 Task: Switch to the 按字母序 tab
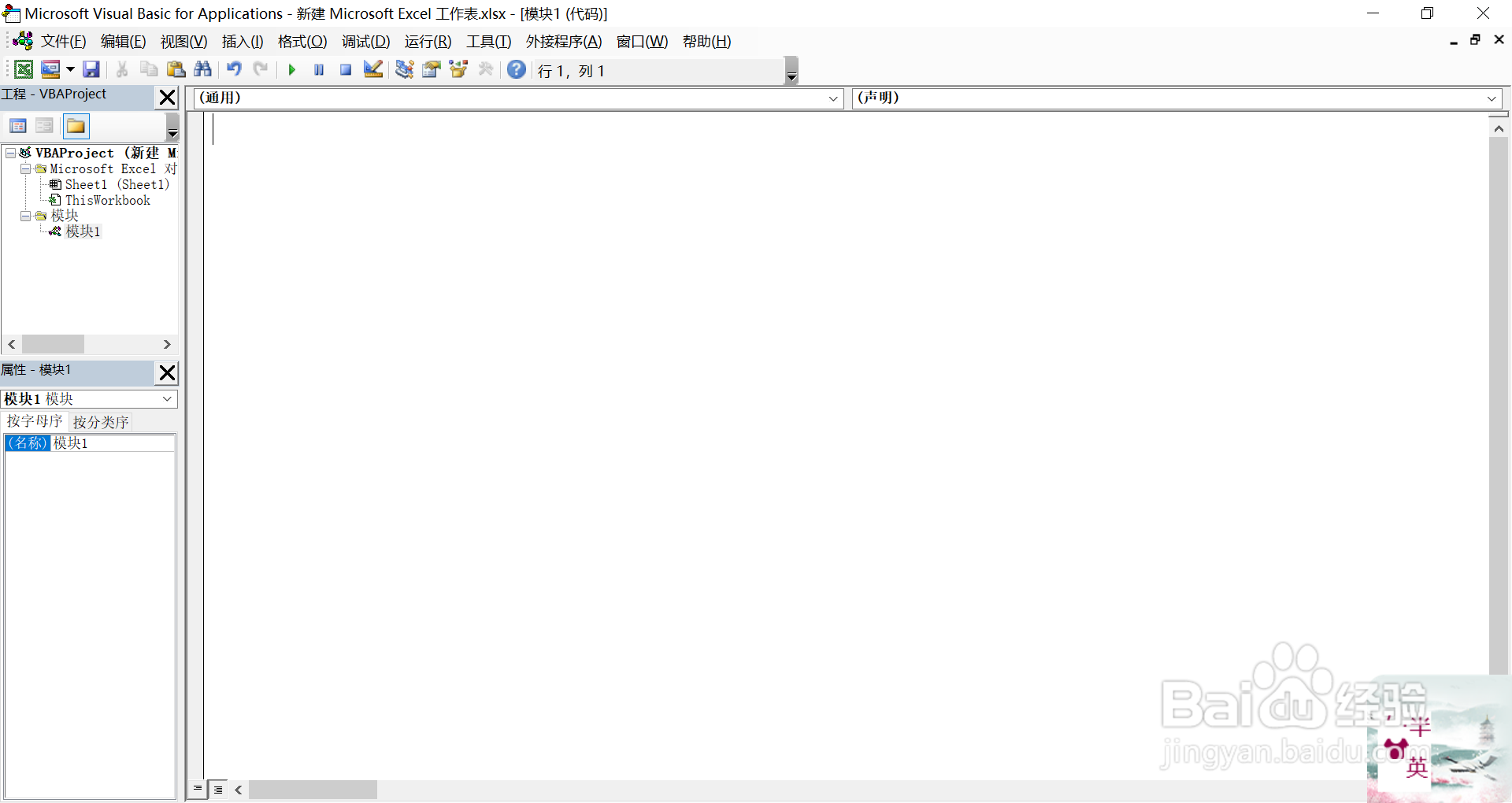(x=35, y=421)
